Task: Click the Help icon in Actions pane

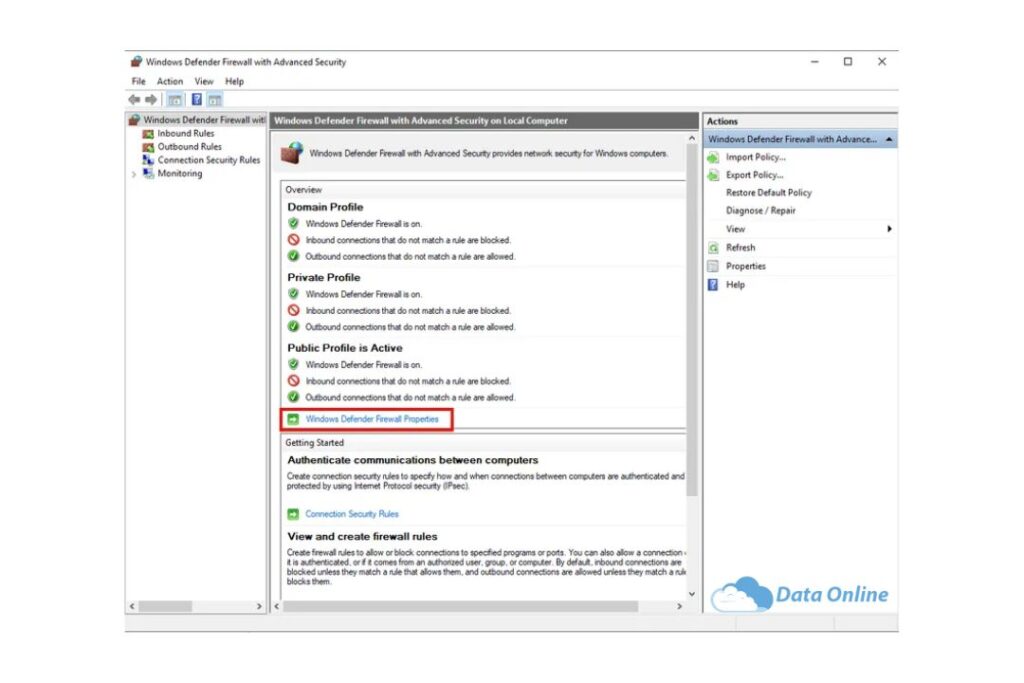Action: coord(713,285)
